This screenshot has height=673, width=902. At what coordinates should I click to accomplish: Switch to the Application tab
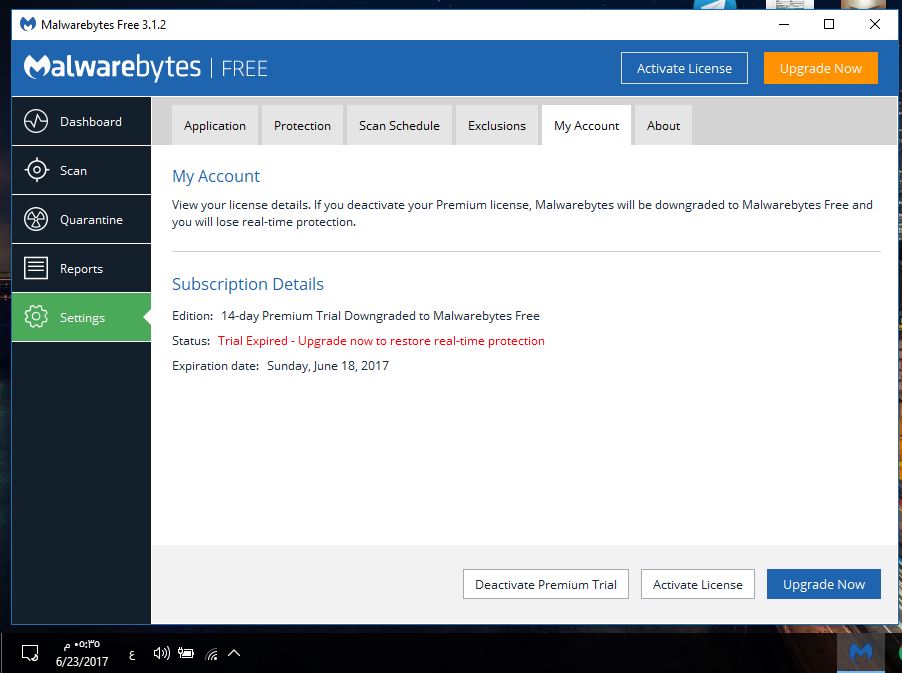pos(215,125)
